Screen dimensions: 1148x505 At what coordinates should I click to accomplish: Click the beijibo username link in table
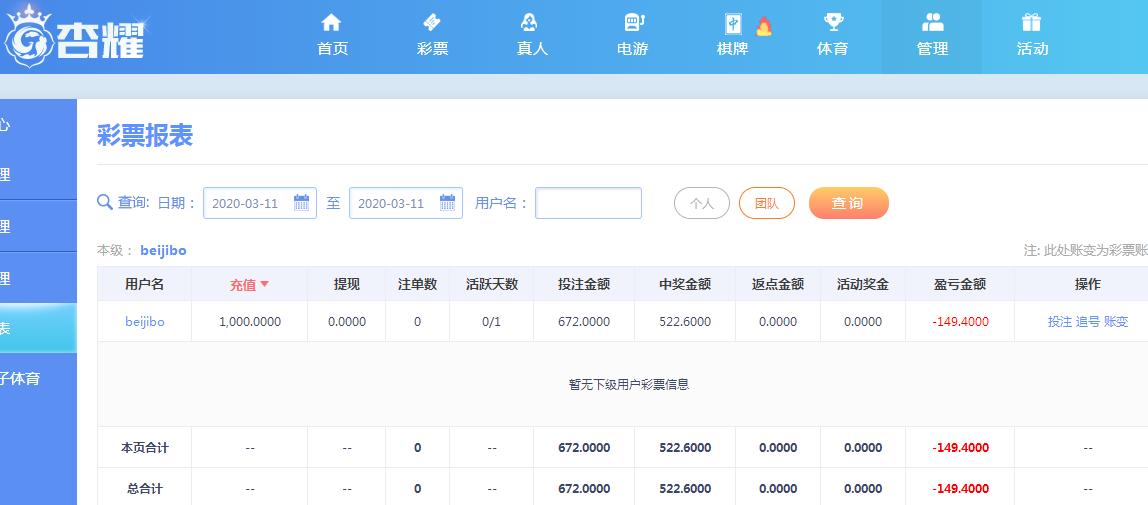[144, 321]
